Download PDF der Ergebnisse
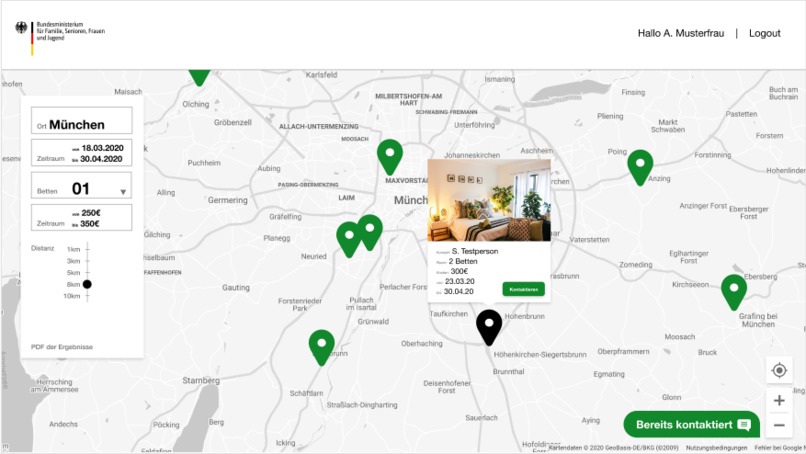 pos(62,347)
